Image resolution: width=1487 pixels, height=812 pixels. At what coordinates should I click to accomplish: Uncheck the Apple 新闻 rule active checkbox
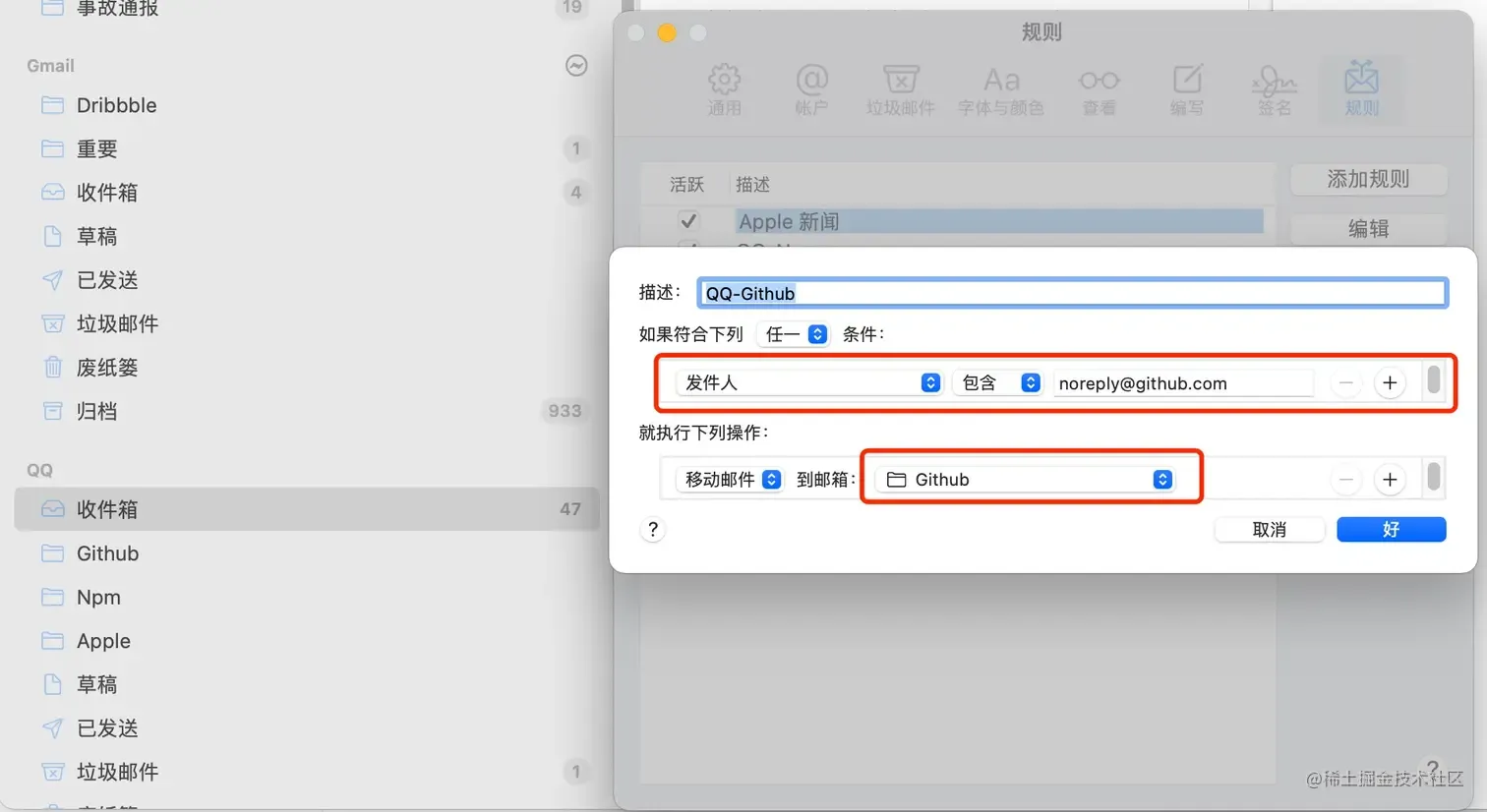(688, 221)
